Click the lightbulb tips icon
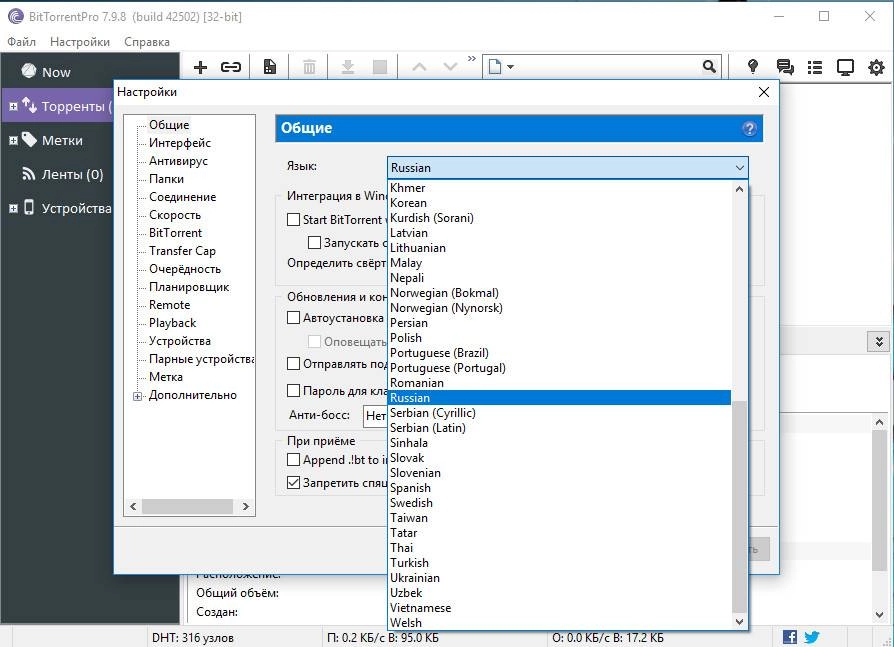This screenshot has width=894, height=647. tap(753, 67)
